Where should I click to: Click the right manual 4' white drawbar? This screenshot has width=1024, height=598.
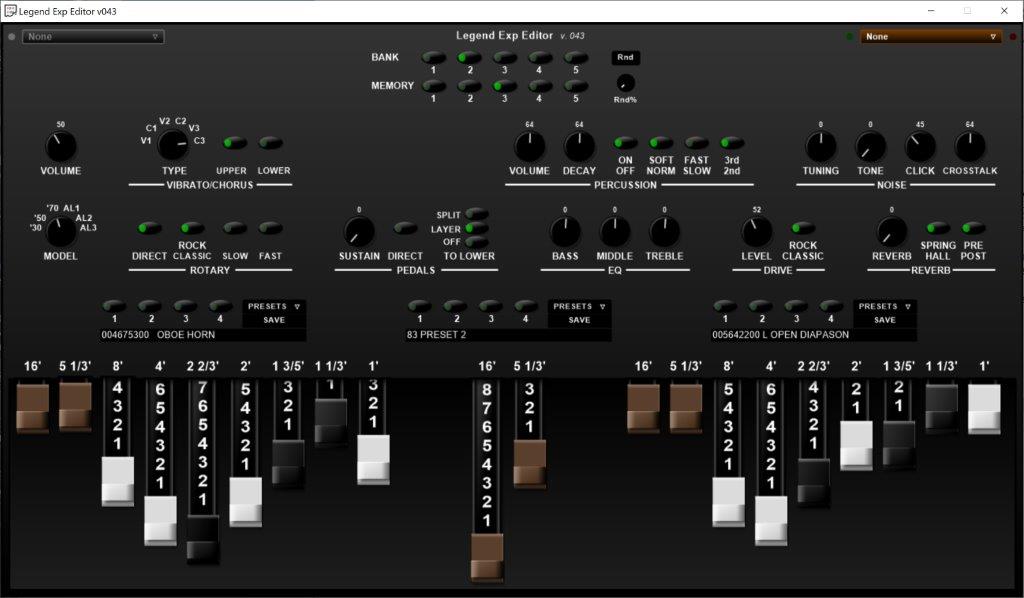[771, 520]
